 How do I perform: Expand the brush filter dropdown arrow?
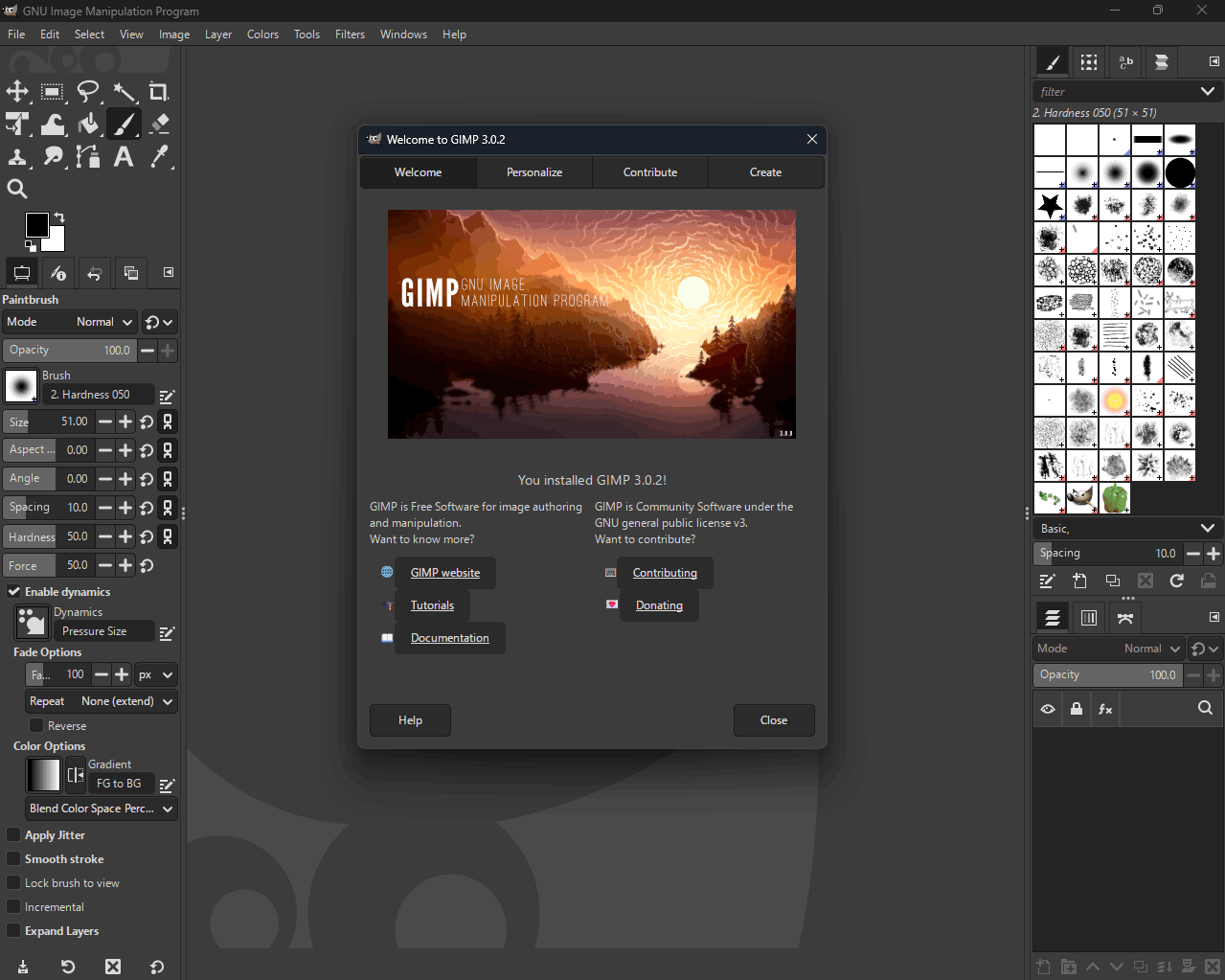click(x=1207, y=92)
